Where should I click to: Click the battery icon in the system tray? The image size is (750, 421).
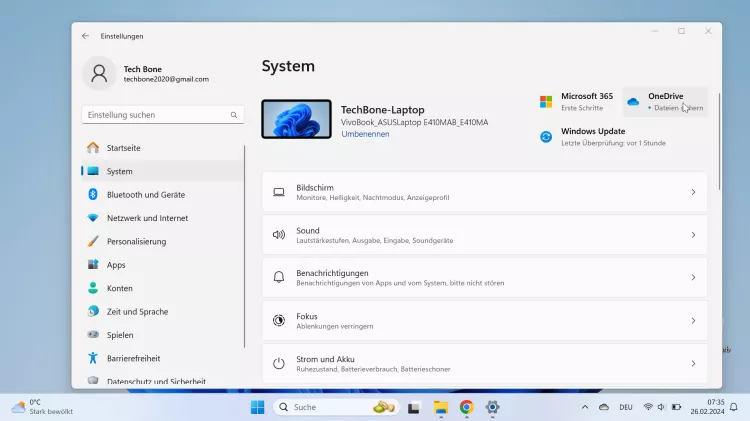676,407
